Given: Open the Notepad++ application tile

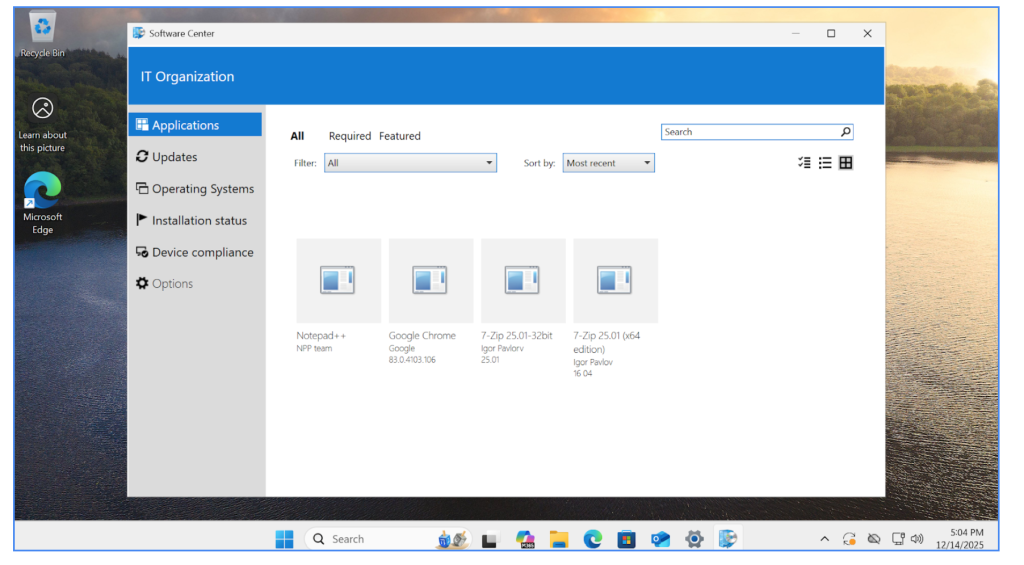Looking at the screenshot, I should (x=338, y=281).
